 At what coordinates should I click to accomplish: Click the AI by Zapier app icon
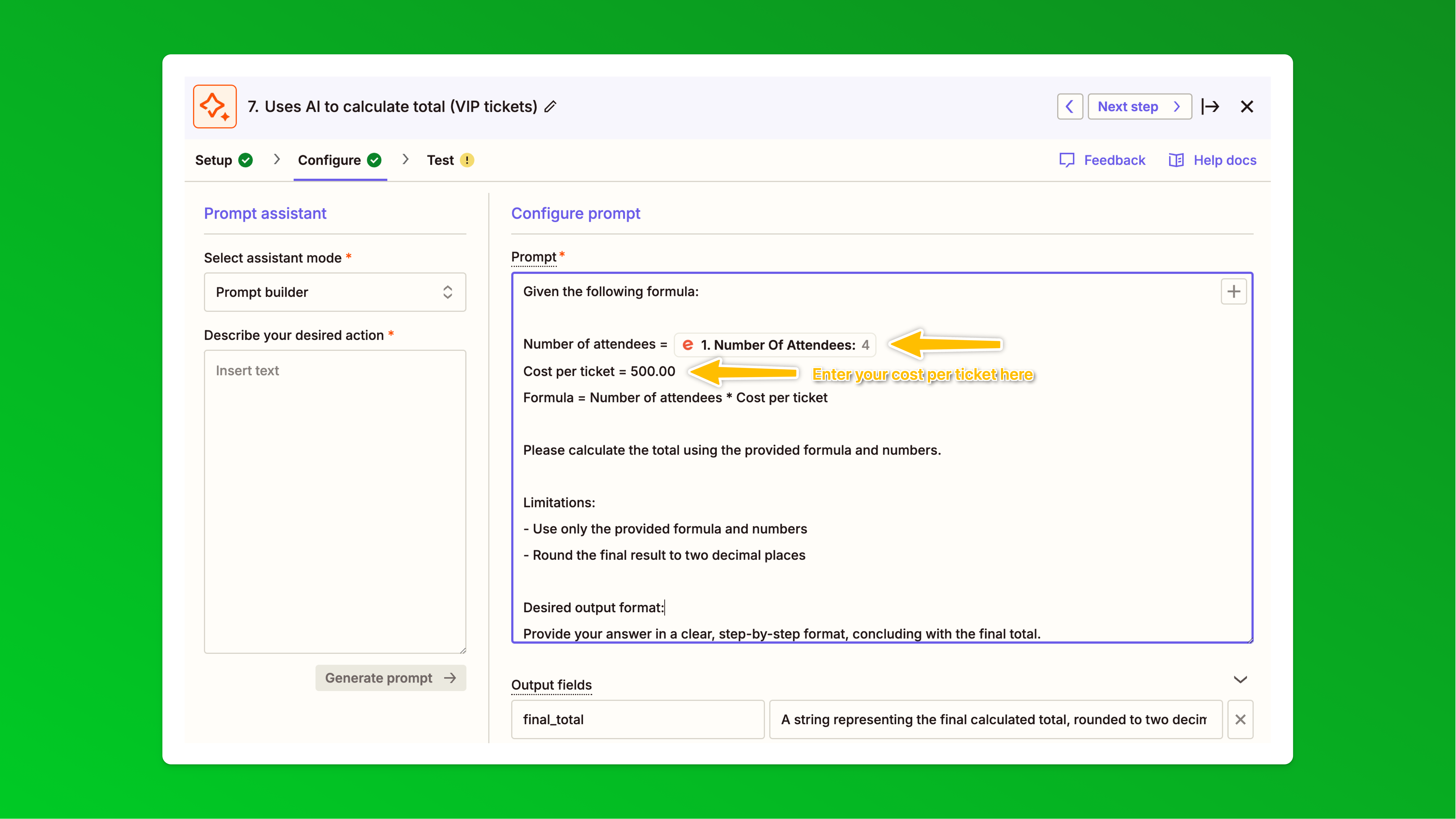pos(215,106)
